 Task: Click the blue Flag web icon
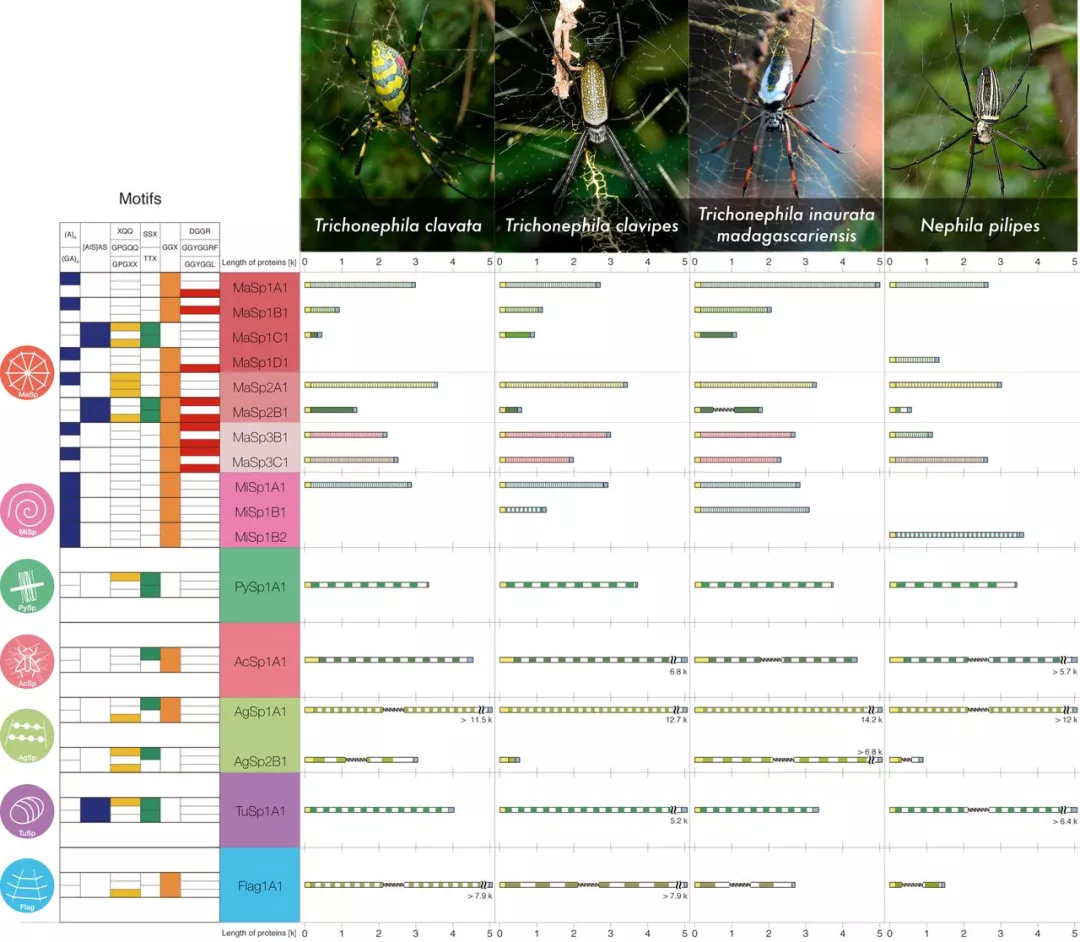(x=29, y=886)
